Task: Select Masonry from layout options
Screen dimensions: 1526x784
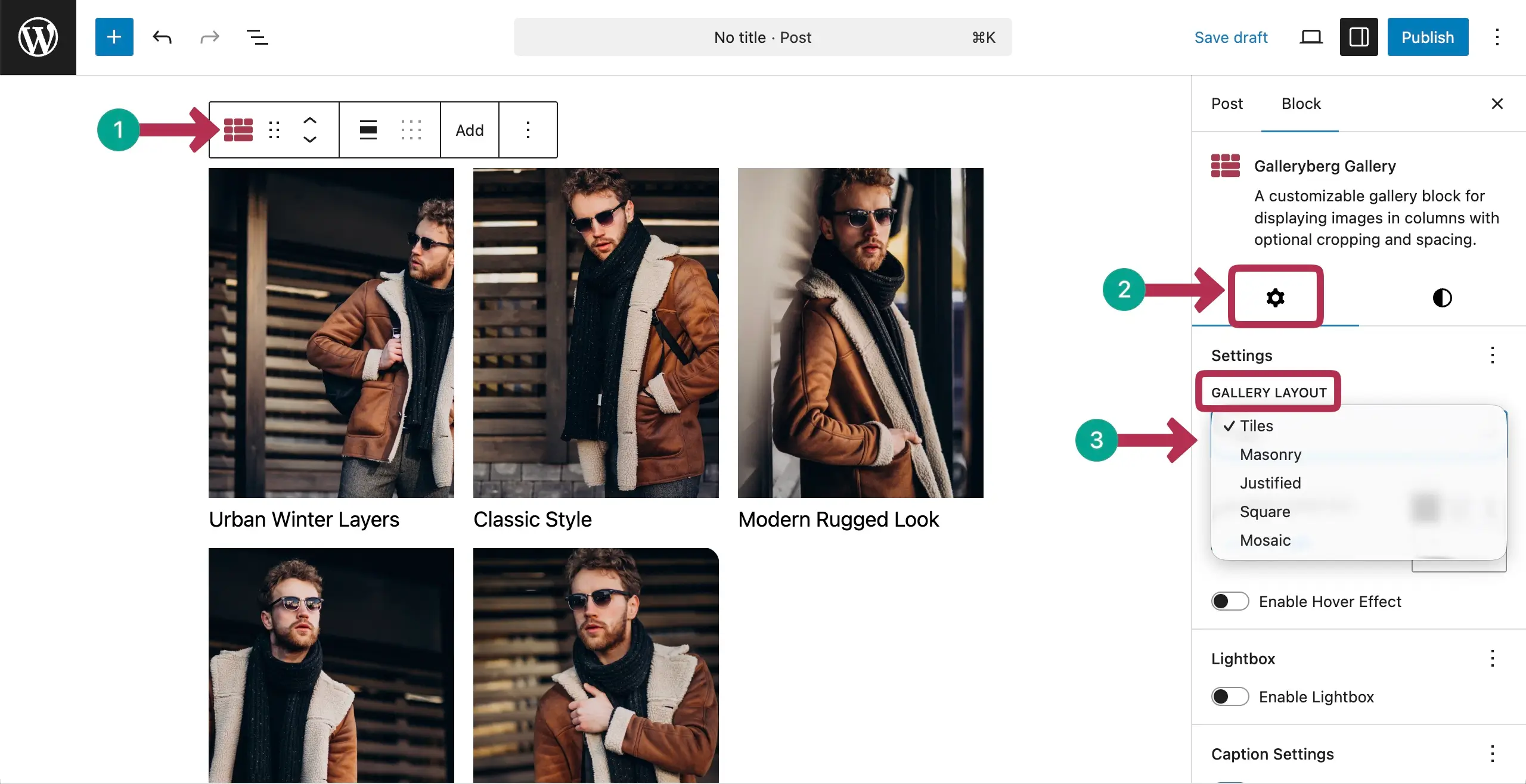Action: point(1269,454)
